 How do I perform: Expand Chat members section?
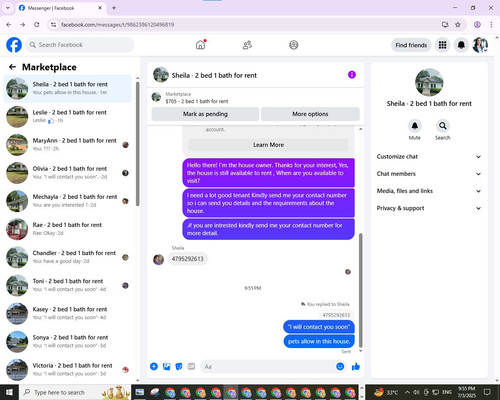(429, 174)
